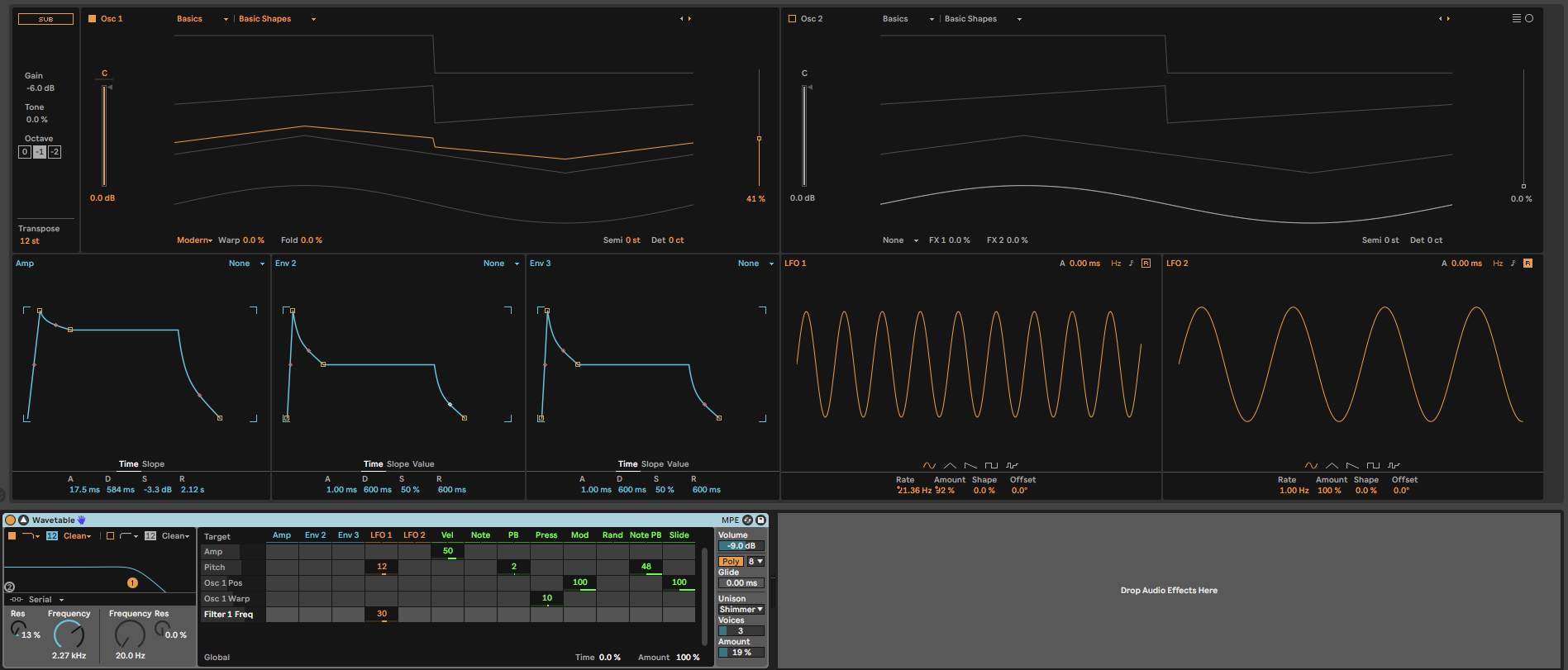Save Wavetable preset with disk icon
Image resolution: width=1568 pixels, height=670 pixels.
point(760,520)
